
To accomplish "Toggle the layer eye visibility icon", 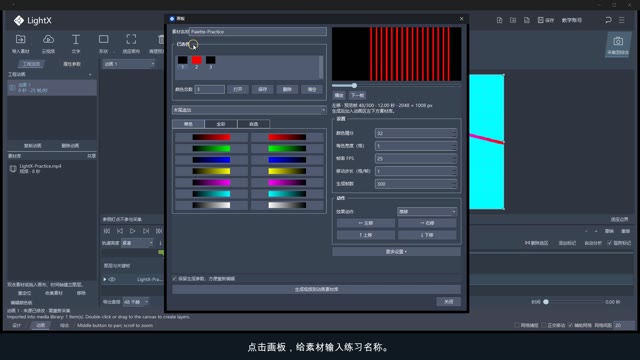I will [x=112, y=280].
